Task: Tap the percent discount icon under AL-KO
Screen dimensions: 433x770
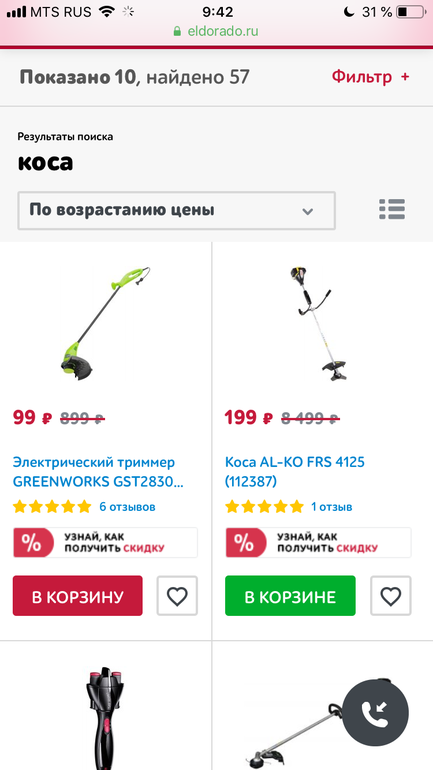Action: pos(244,543)
